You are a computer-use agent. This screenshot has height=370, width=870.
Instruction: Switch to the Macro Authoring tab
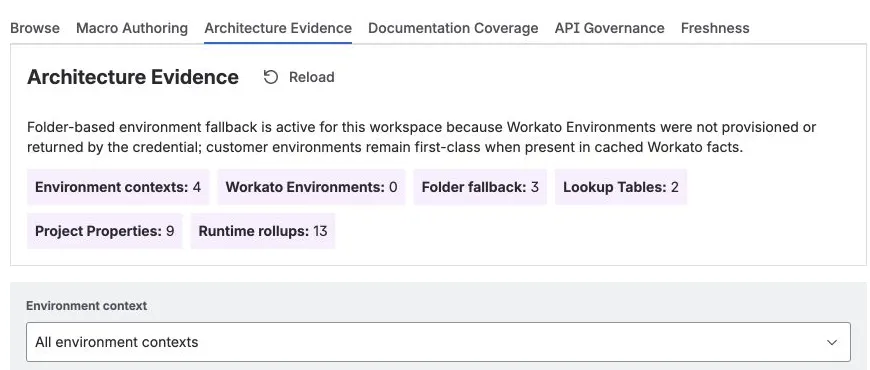(x=132, y=28)
